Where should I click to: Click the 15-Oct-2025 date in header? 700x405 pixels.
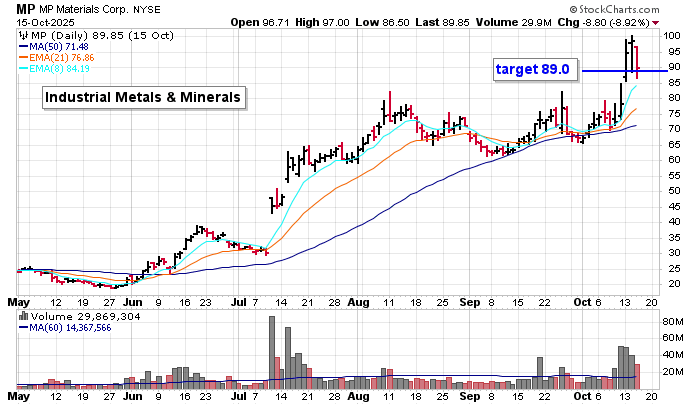point(46,21)
